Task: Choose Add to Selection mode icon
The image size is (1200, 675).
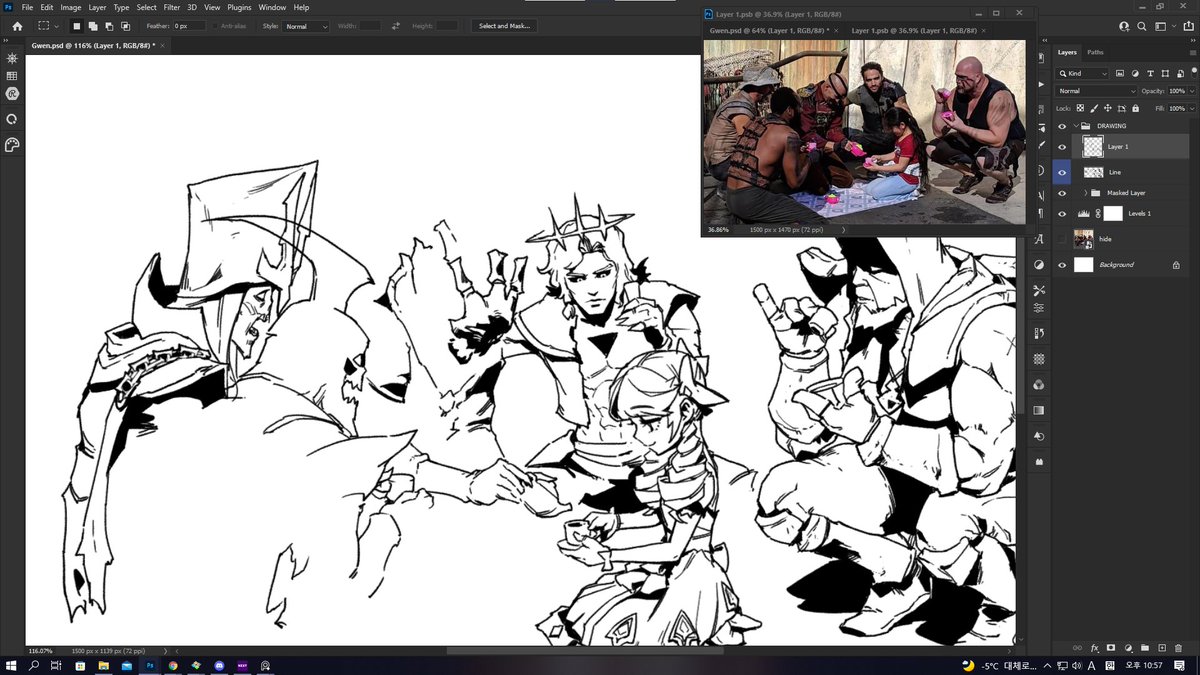Action: (x=92, y=26)
